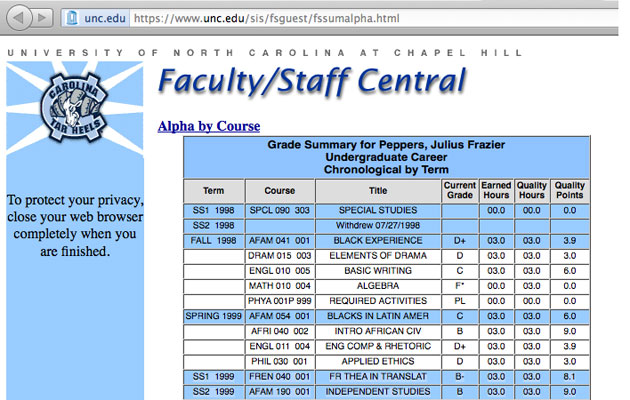Click the ENGL 011 004 course cell
The height and width of the screenshot is (400, 630).
[280, 347]
